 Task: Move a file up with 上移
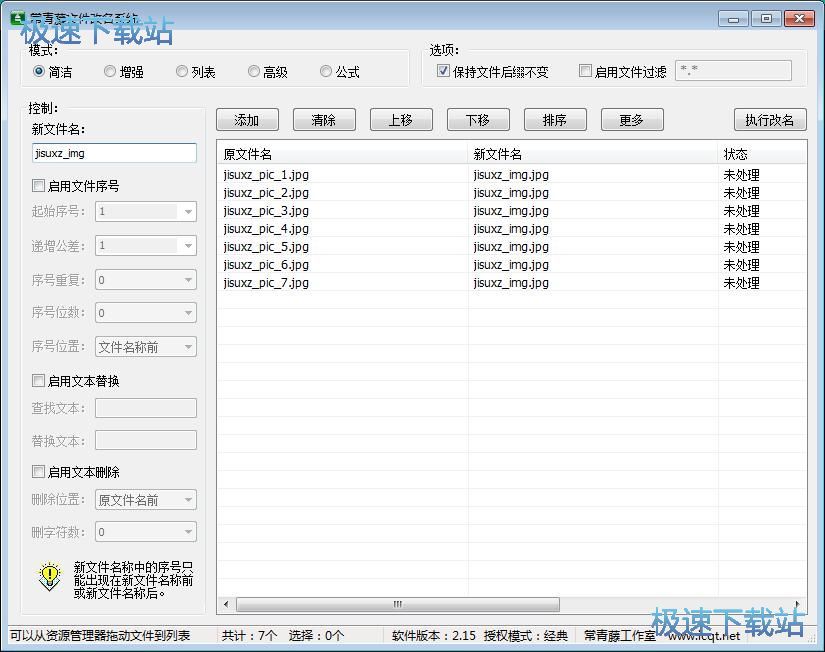pos(400,119)
